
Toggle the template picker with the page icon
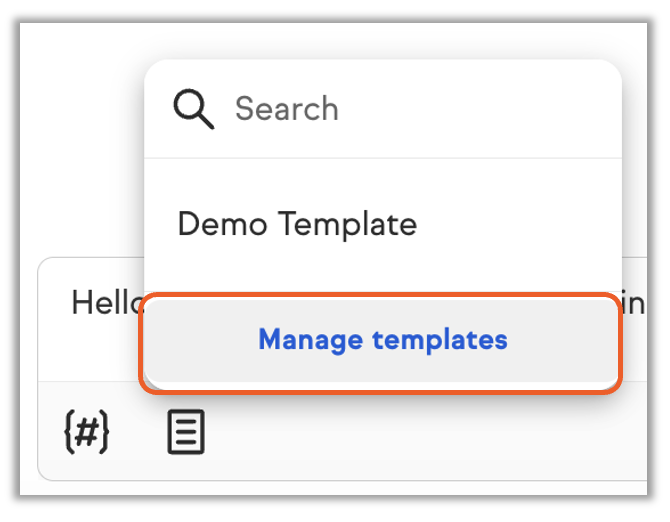pyautogui.click(x=186, y=433)
